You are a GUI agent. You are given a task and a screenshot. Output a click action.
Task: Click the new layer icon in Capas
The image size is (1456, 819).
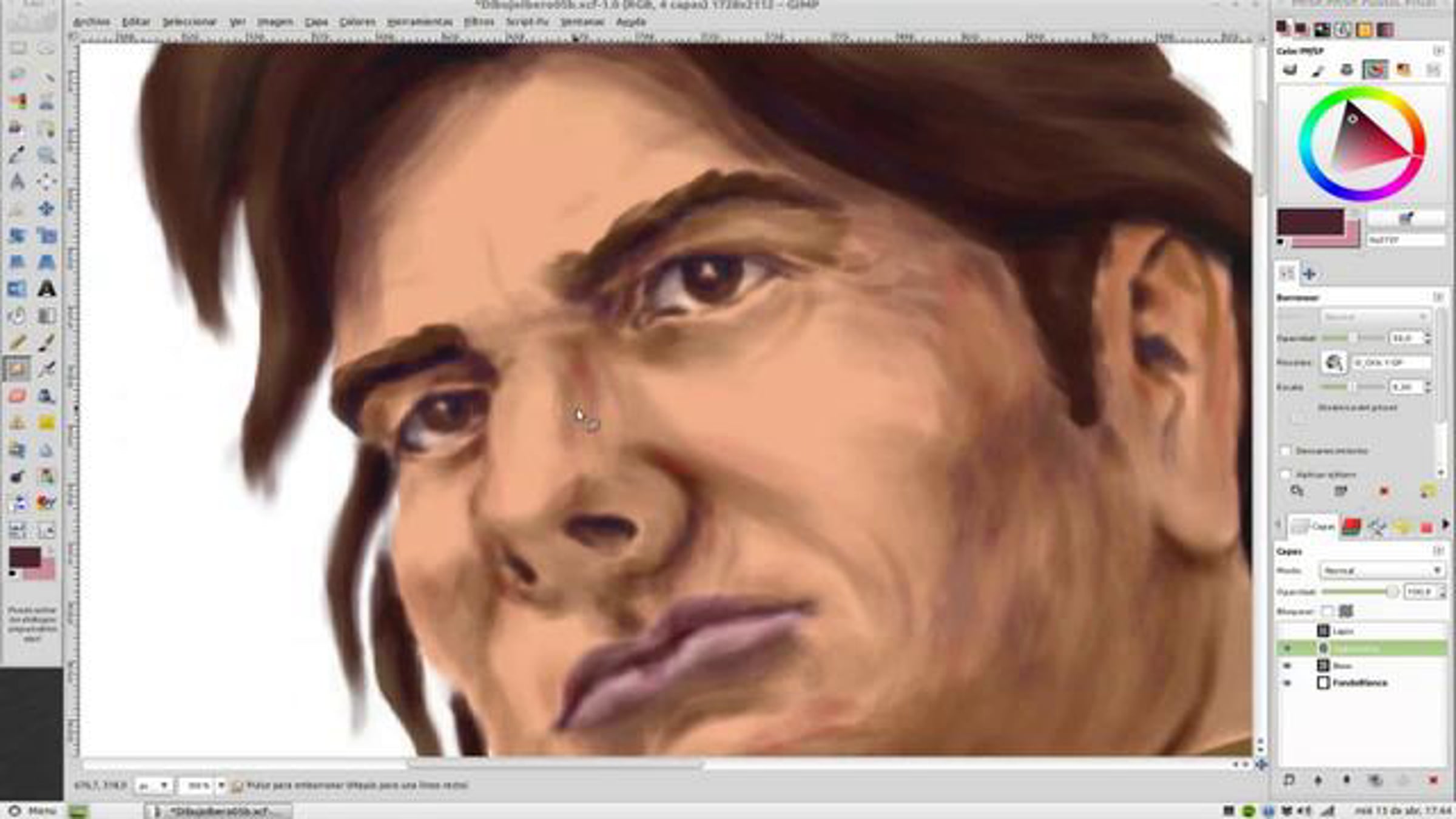click(x=1289, y=780)
